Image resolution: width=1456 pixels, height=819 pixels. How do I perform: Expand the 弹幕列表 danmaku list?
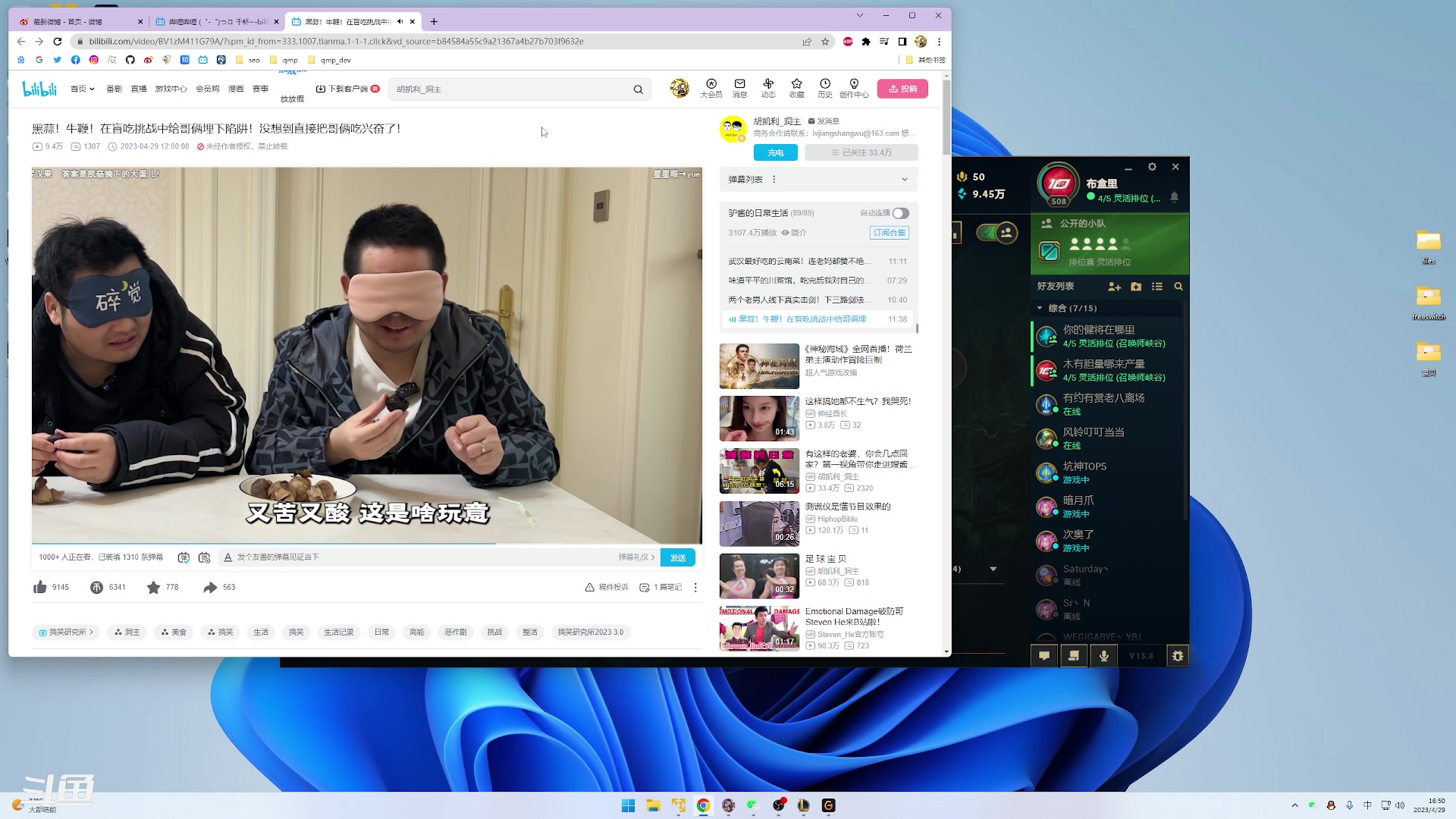[x=905, y=180]
